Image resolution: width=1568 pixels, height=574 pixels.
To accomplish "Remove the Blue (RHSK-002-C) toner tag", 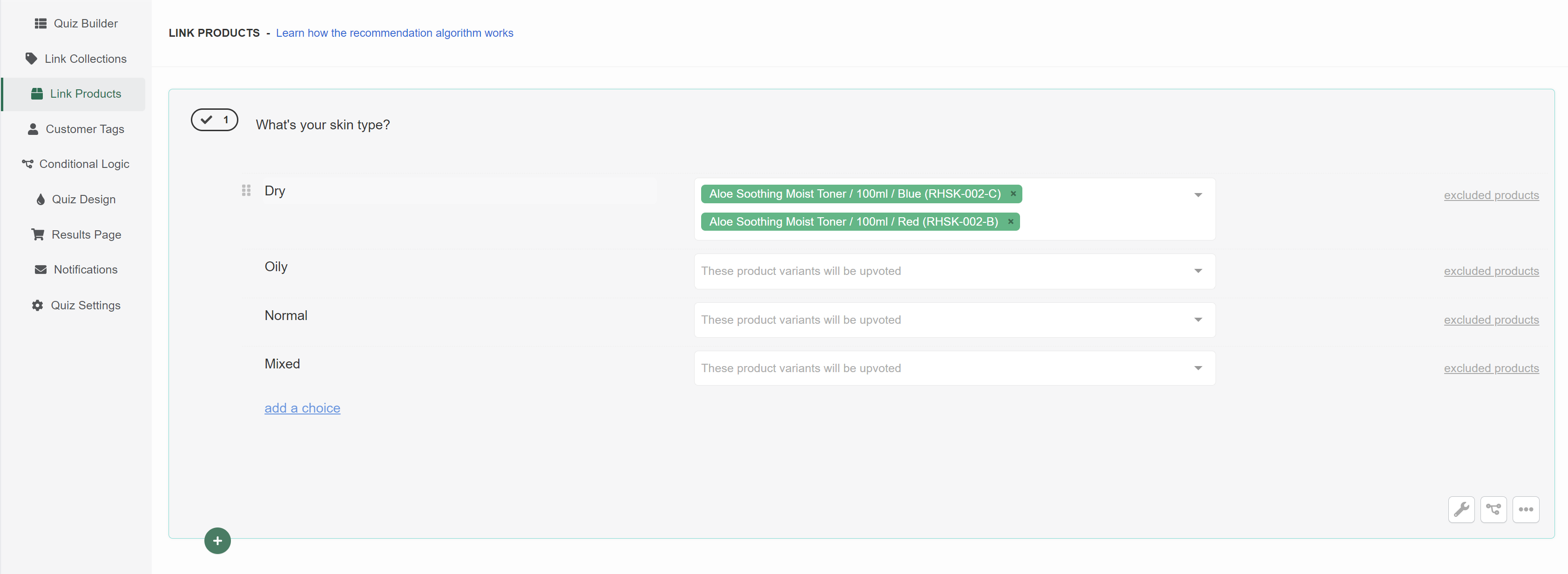I will tap(1013, 194).
